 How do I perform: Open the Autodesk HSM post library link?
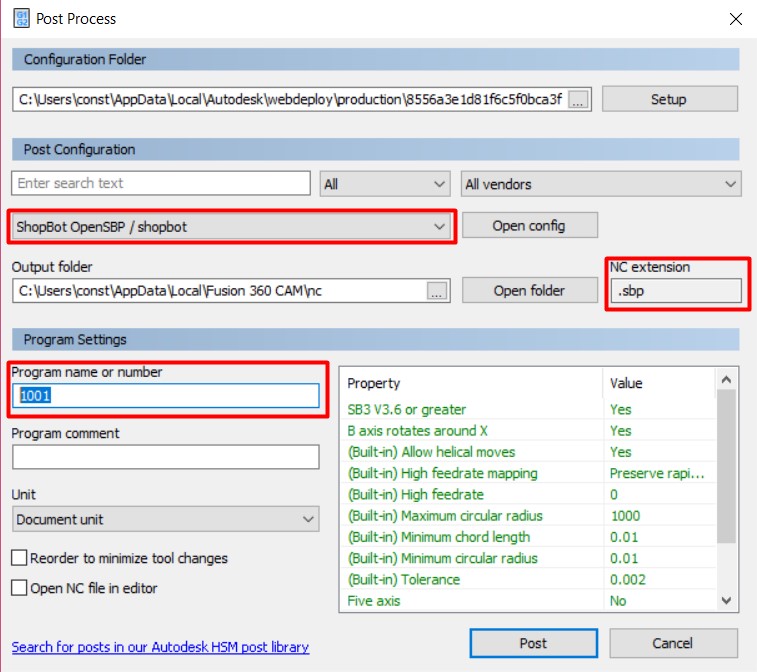[x=160, y=646]
